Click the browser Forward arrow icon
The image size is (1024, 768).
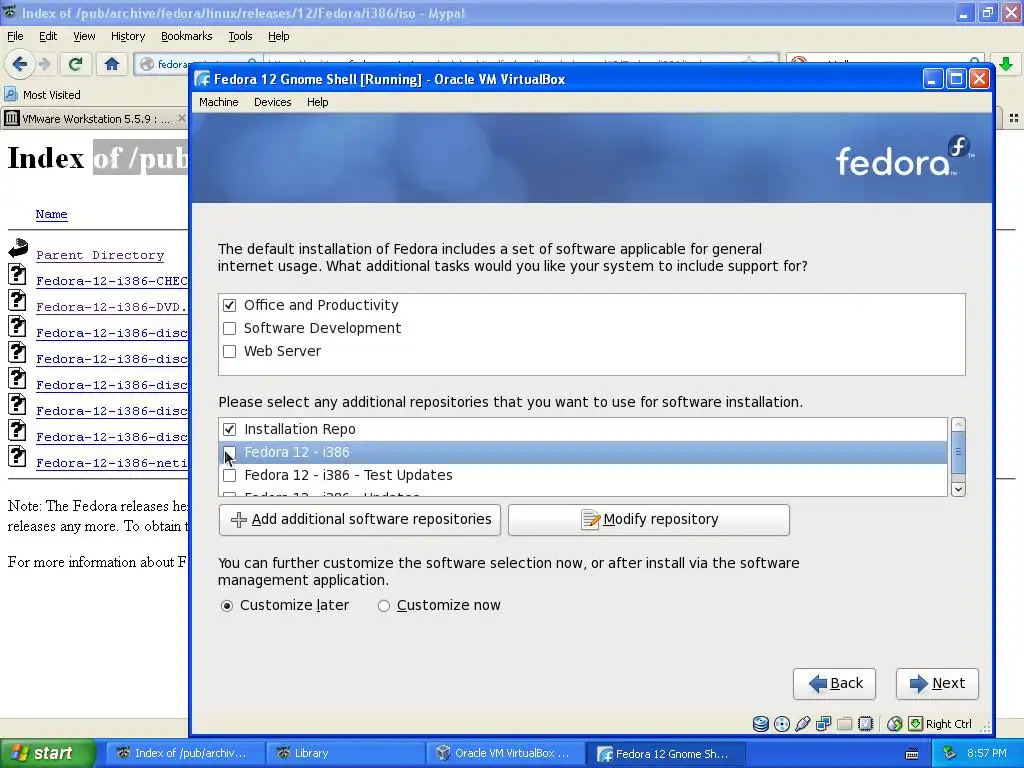pos(44,64)
